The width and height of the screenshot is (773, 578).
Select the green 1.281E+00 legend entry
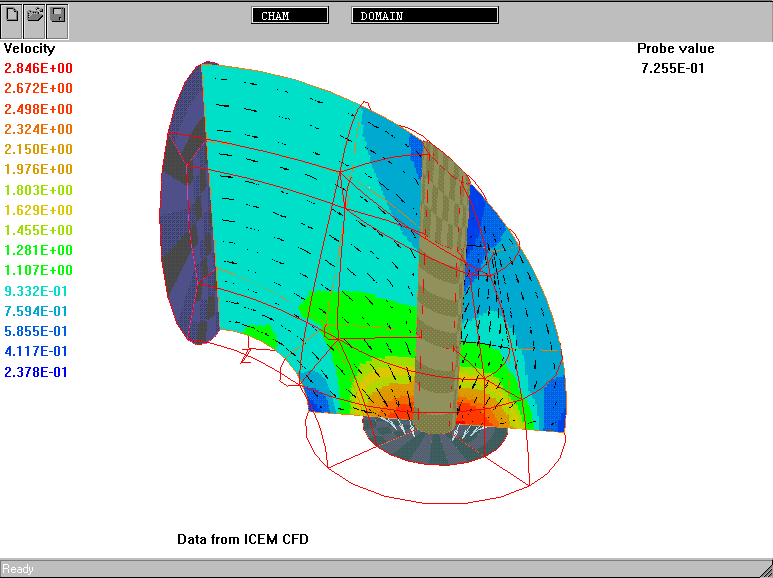click(x=39, y=250)
